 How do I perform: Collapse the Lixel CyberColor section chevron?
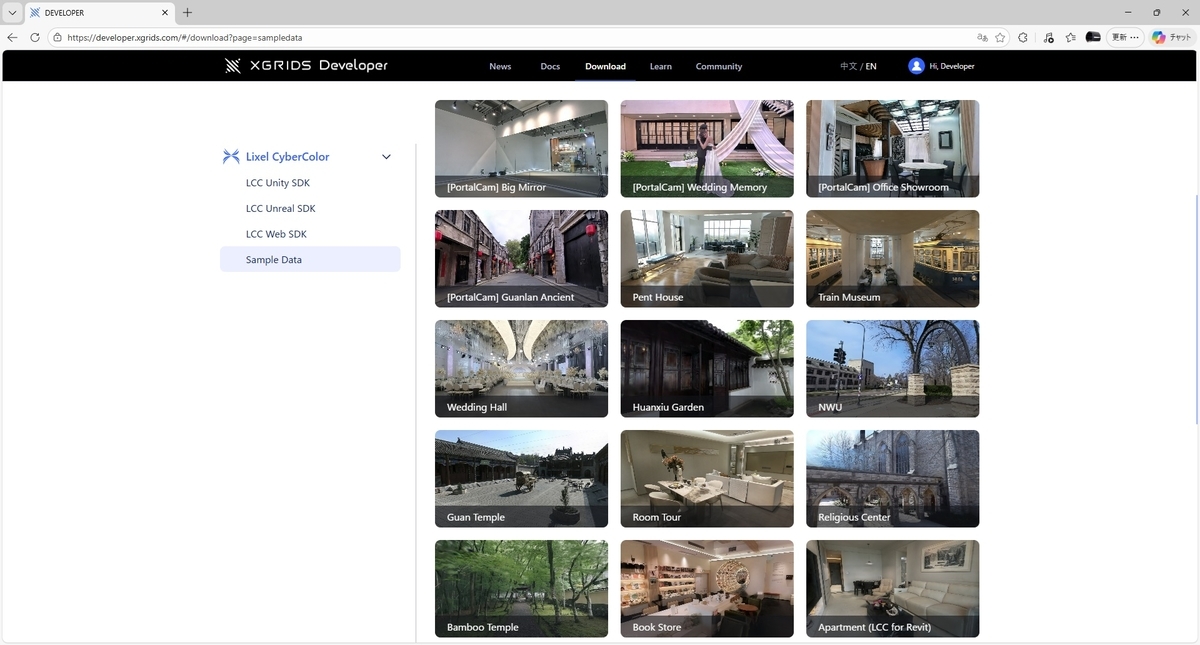(386, 157)
